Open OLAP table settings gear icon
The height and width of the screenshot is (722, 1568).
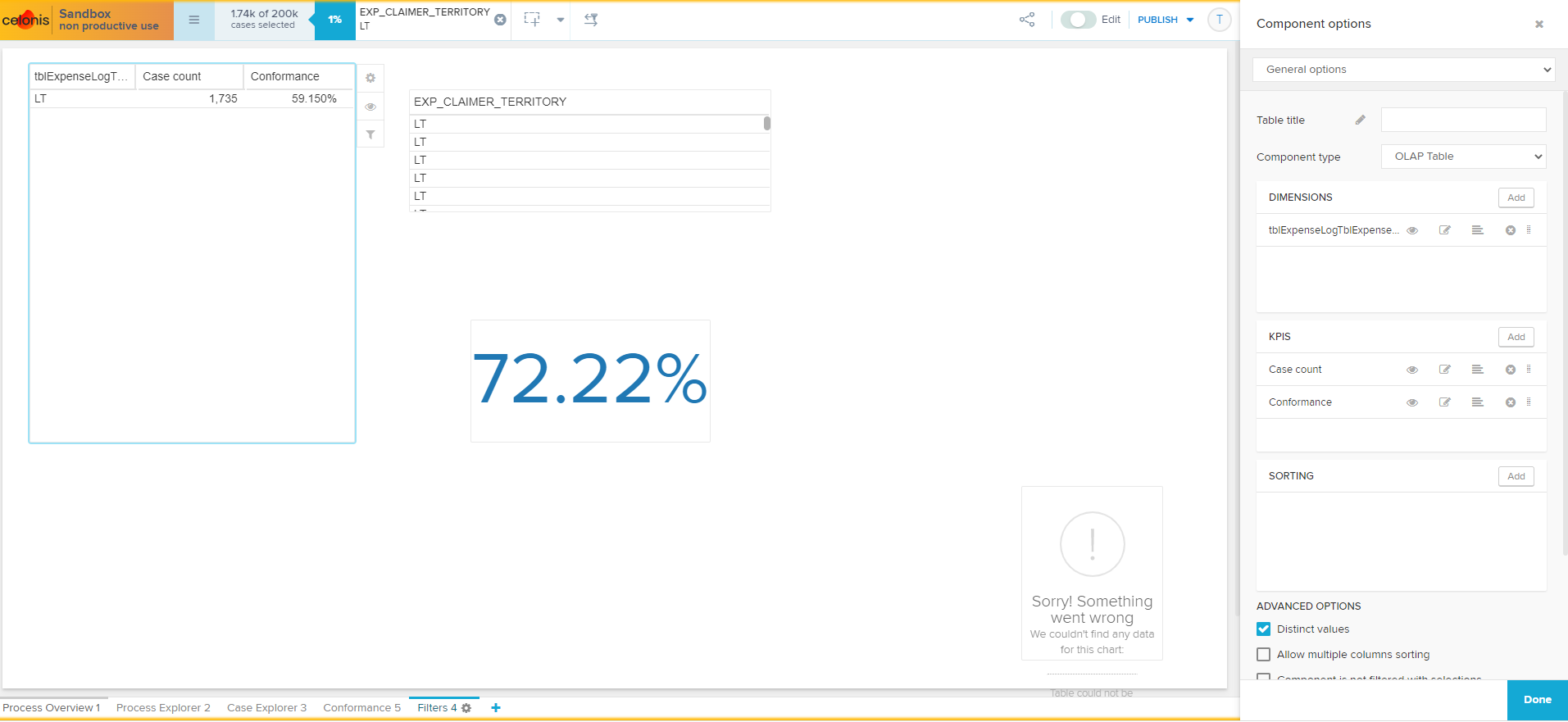point(370,78)
